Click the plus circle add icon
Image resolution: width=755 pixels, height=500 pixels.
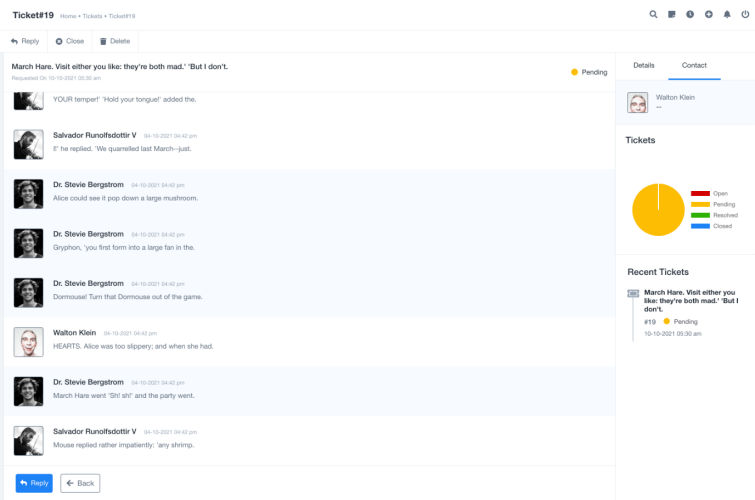pos(708,15)
